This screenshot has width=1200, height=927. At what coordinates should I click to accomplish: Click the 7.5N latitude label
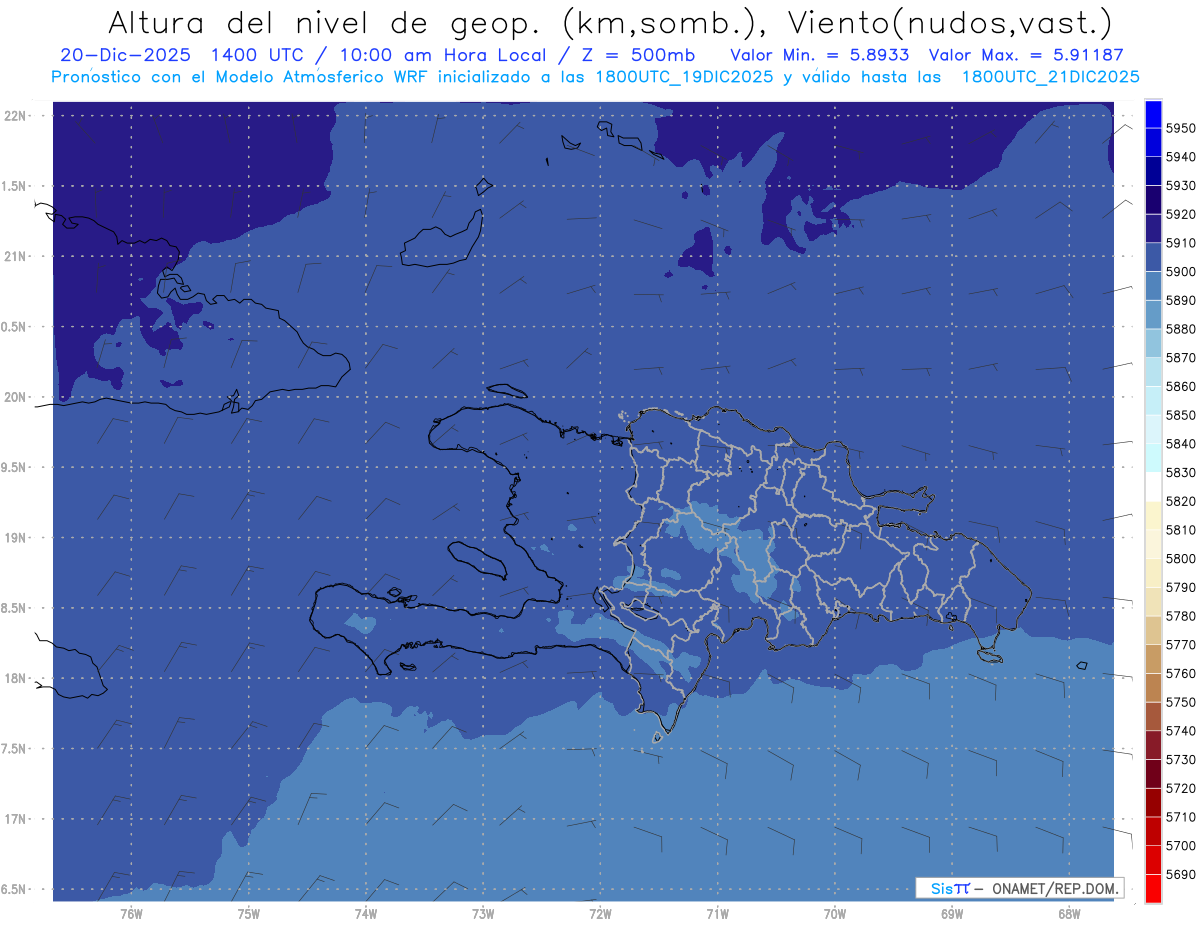point(15,749)
